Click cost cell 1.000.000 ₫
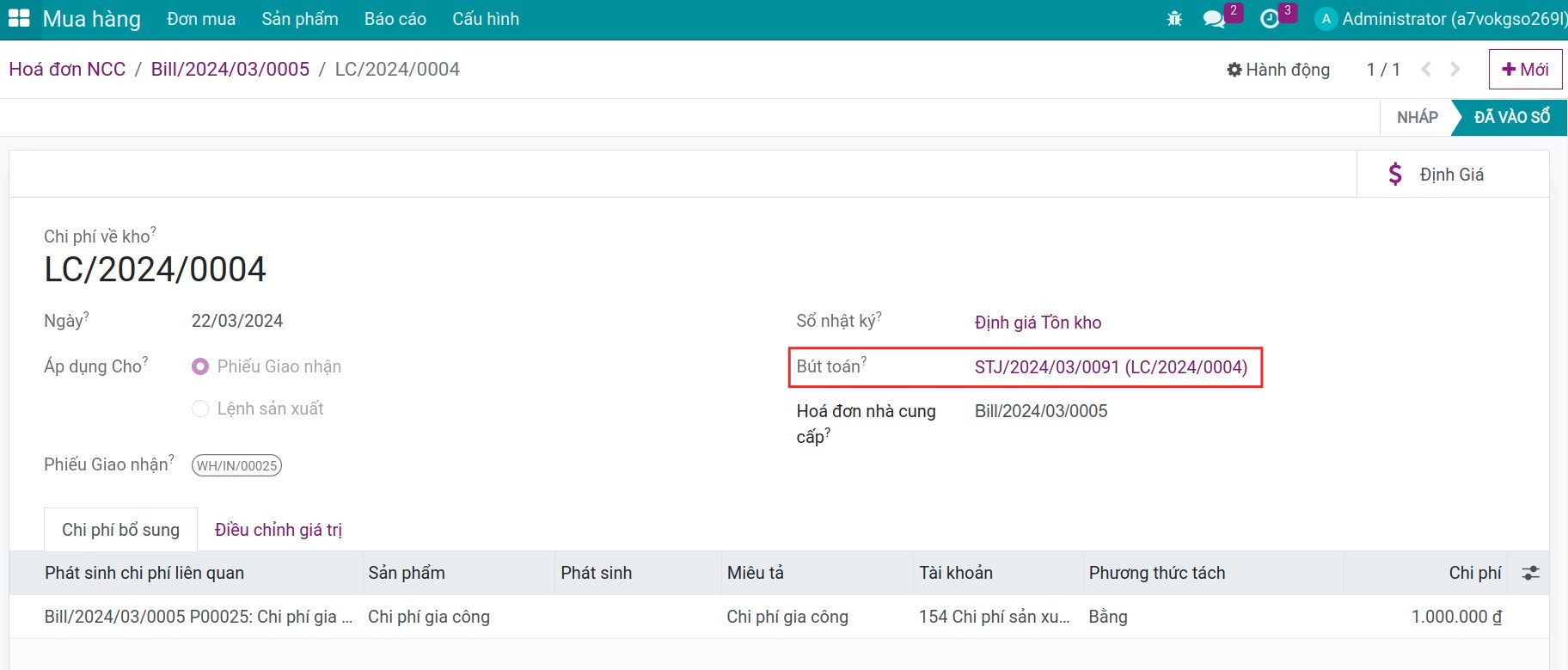Viewport: 1568px width, 670px height. [x=1456, y=617]
